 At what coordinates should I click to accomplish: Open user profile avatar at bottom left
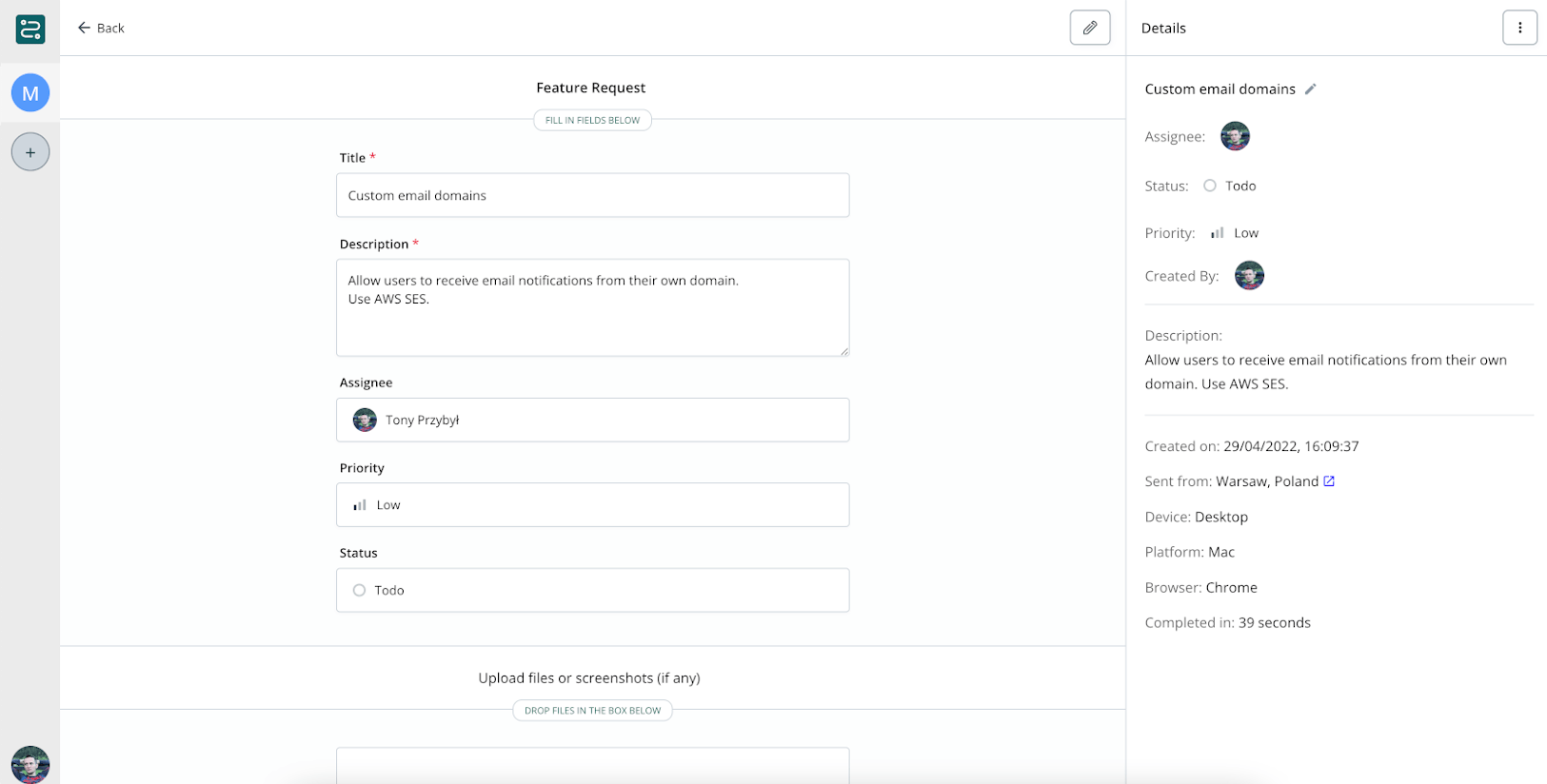click(30, 764)
